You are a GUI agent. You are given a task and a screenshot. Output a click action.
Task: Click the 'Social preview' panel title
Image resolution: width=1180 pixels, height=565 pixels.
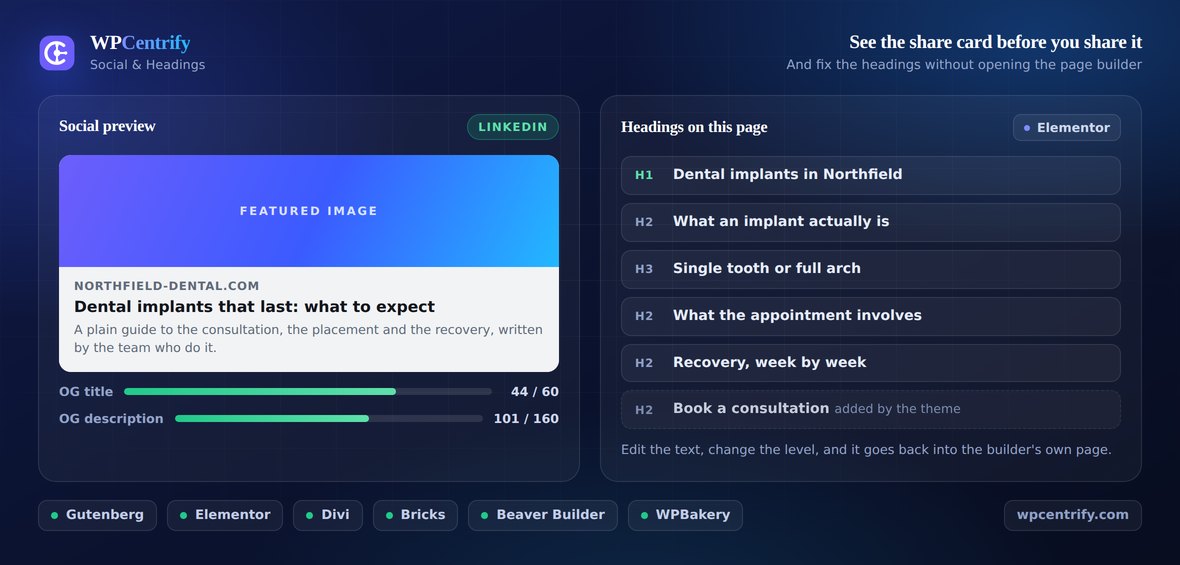[108, 126]
